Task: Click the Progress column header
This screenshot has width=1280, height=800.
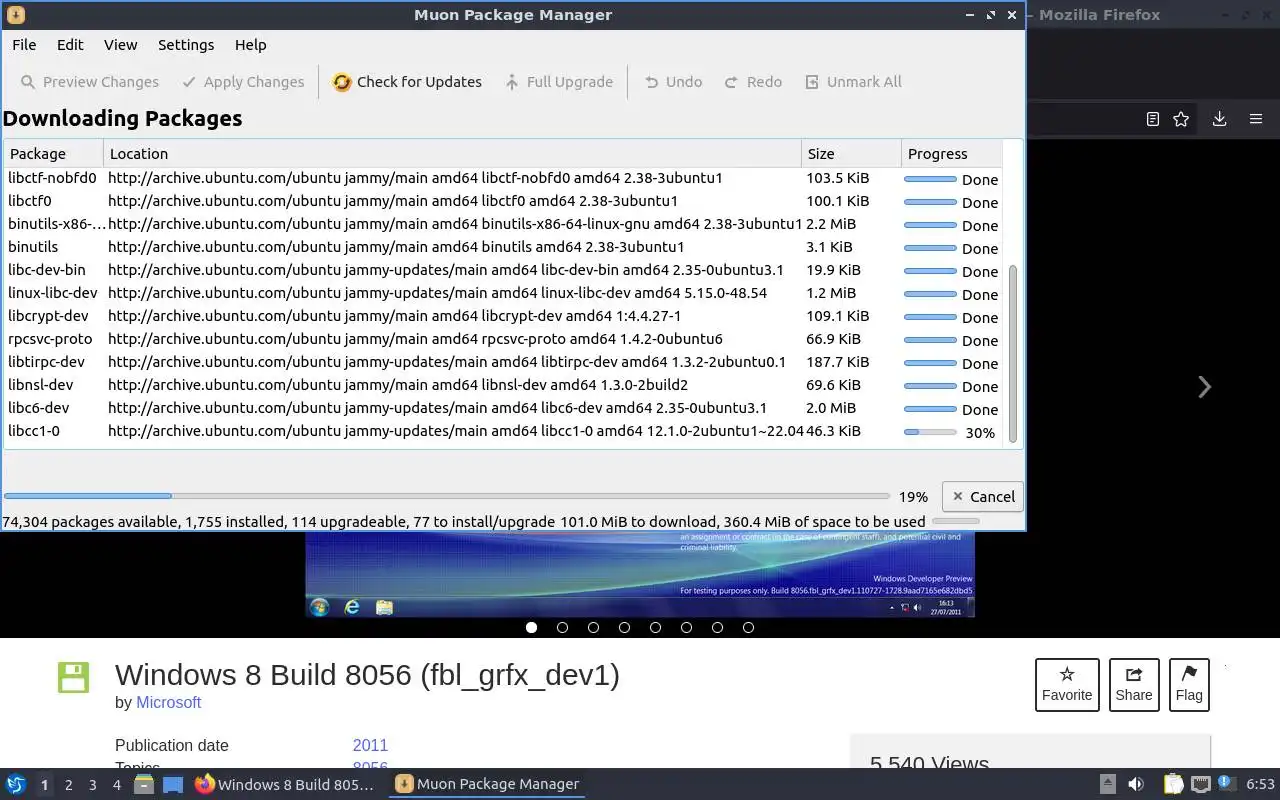Action: tap(950, 154)
